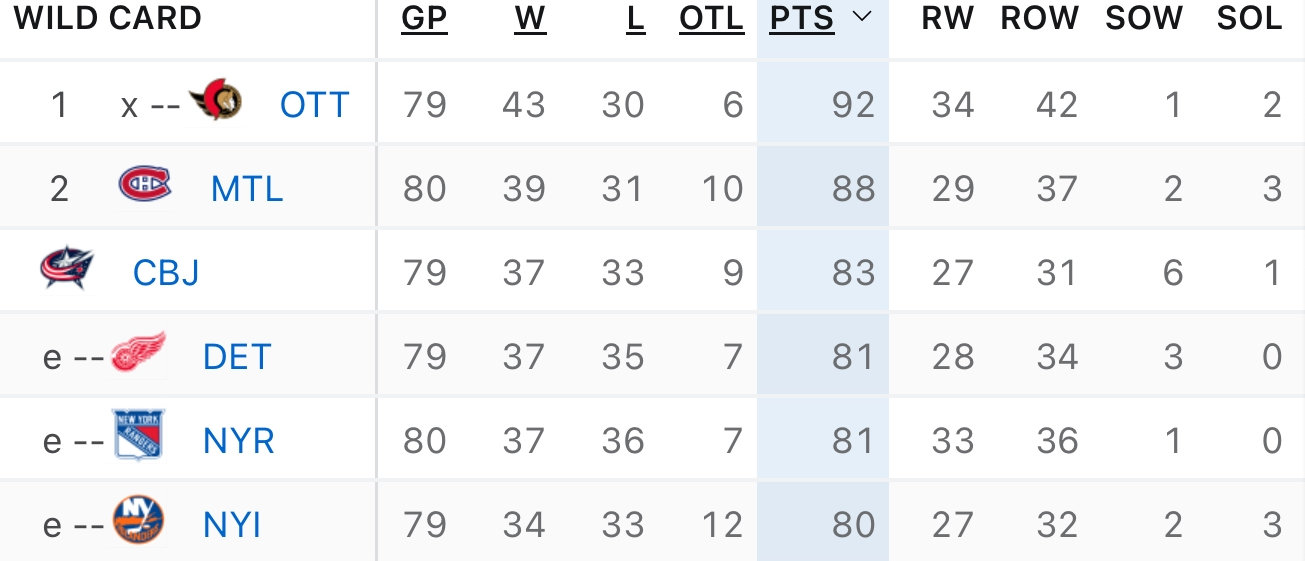Viewport: 1305px width, 561px height.
Task: Click the Detroit Red Wings logo
Action: [x=138, y=352]
